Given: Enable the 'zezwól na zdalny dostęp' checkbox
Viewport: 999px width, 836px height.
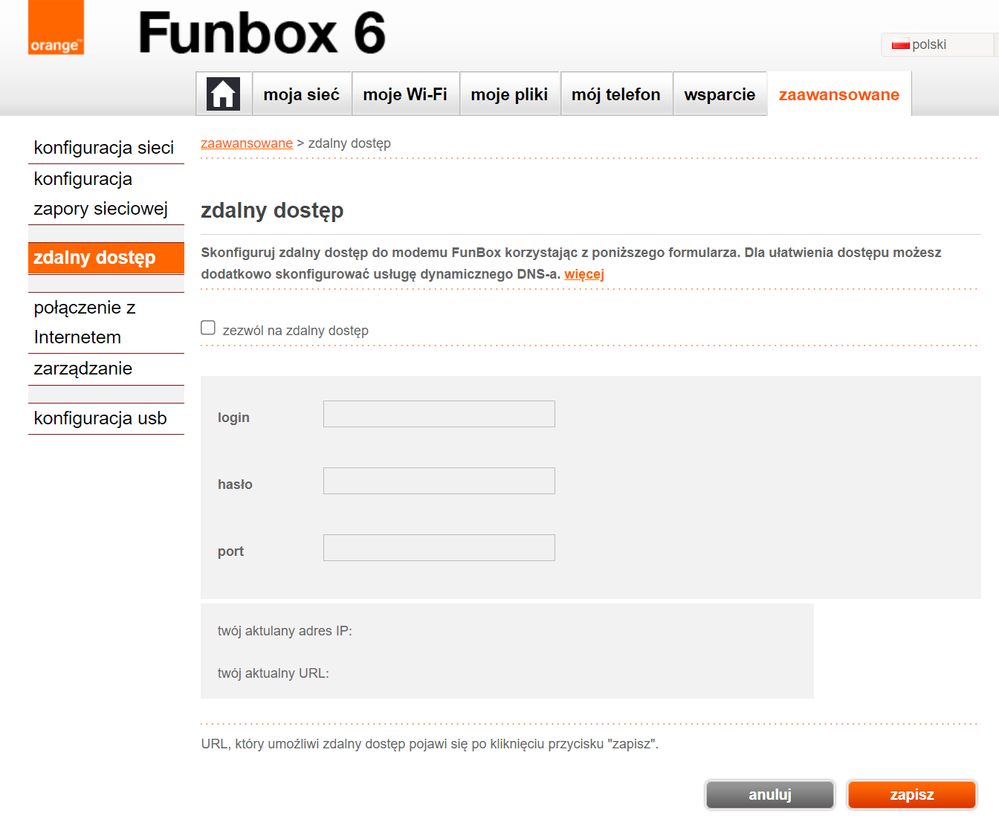Looking at the screenshot, I should pyautogui.click(x=208, y=328).
